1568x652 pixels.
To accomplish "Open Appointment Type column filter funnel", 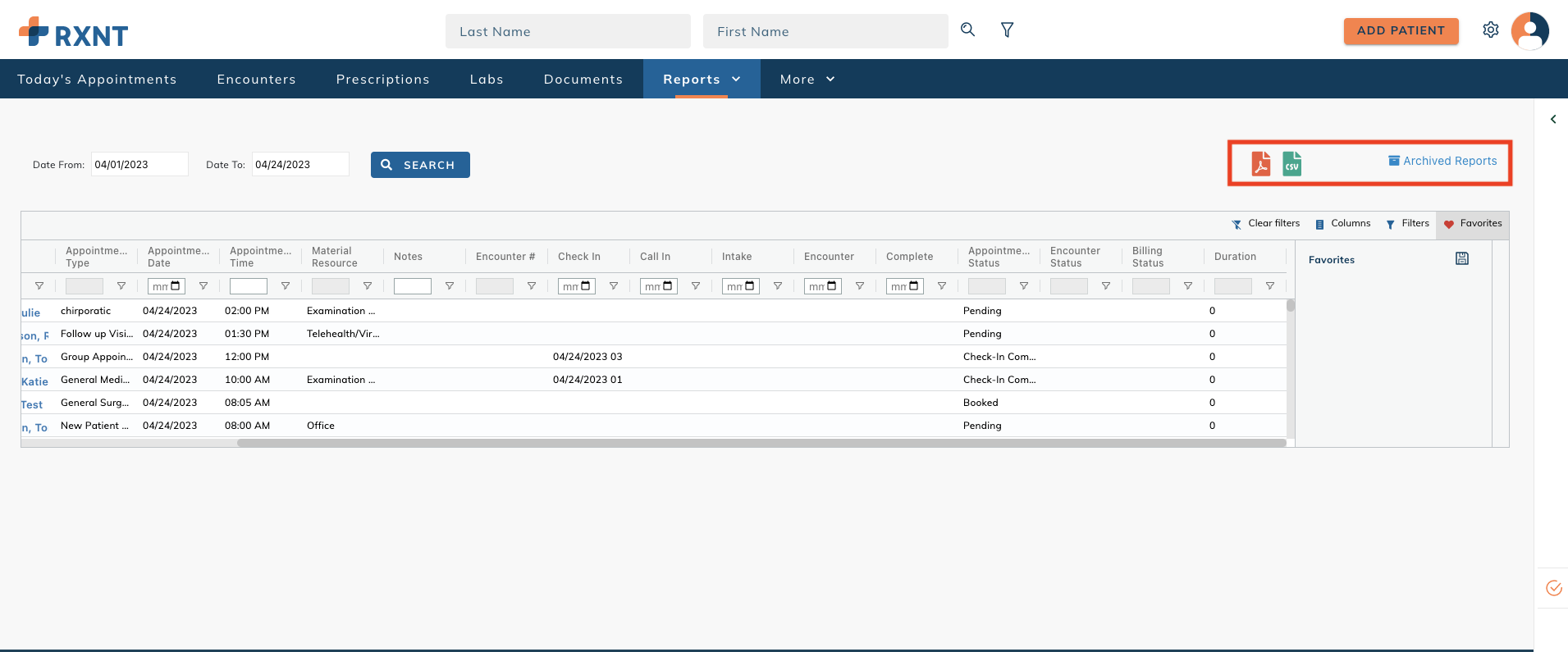I will [121, 286].
